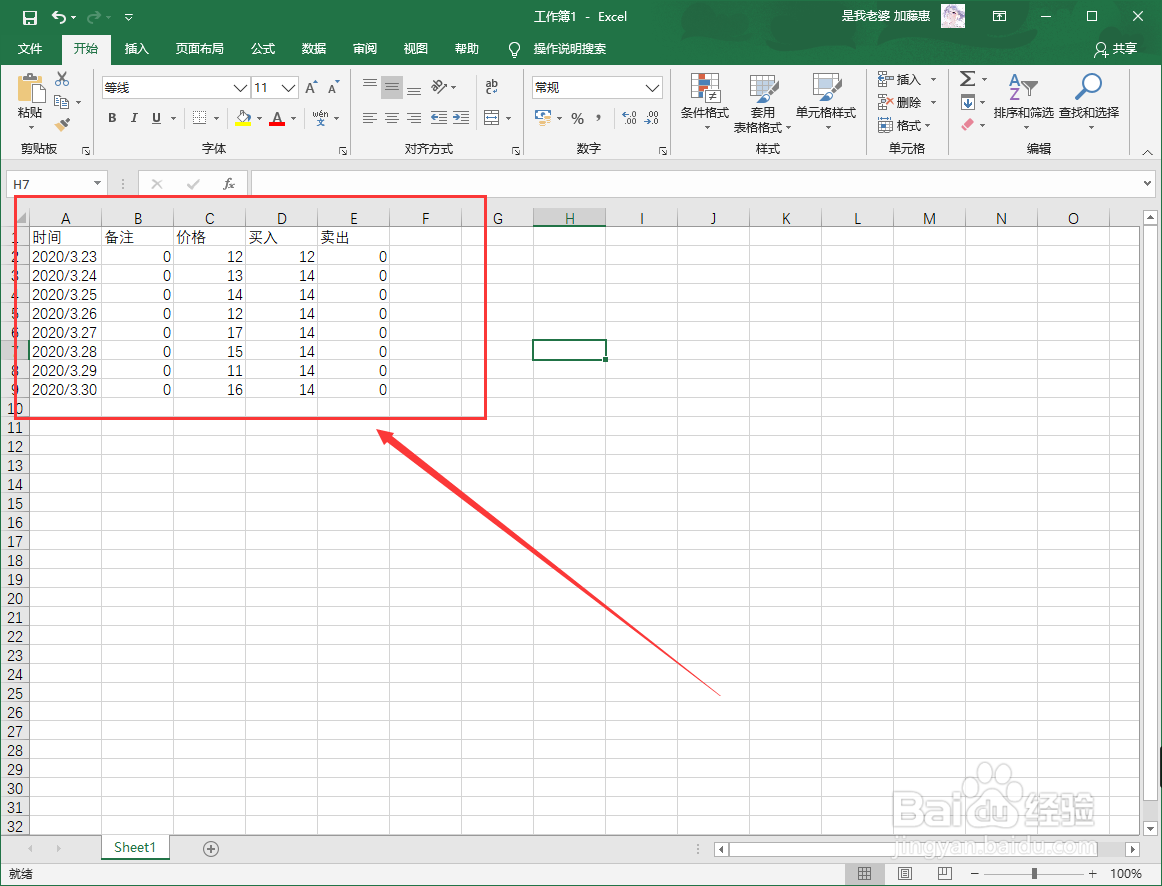Screen dimensions: 1162x886
Task: Open Conditional Formatting 条件格式 menu
Action: tap(705, 102)
